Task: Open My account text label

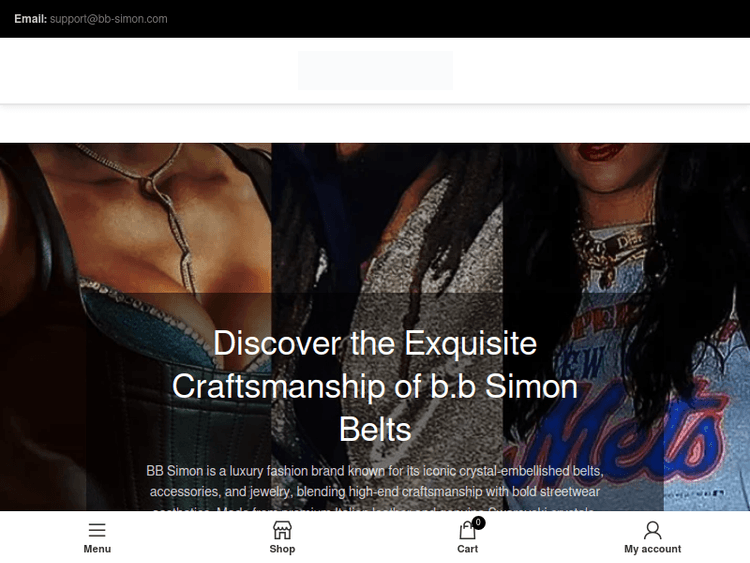Action: click(x=652, y=549)
